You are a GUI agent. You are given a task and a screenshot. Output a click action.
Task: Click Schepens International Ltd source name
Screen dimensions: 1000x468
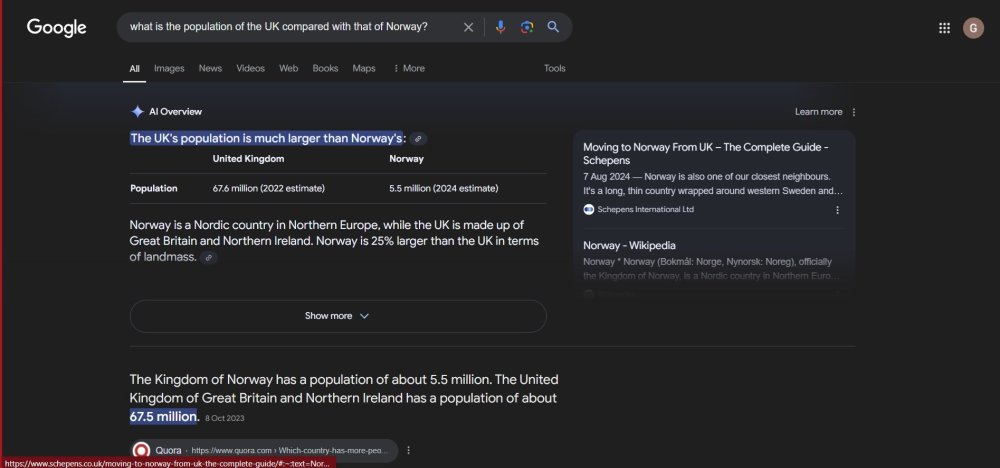tap(645, 209)
